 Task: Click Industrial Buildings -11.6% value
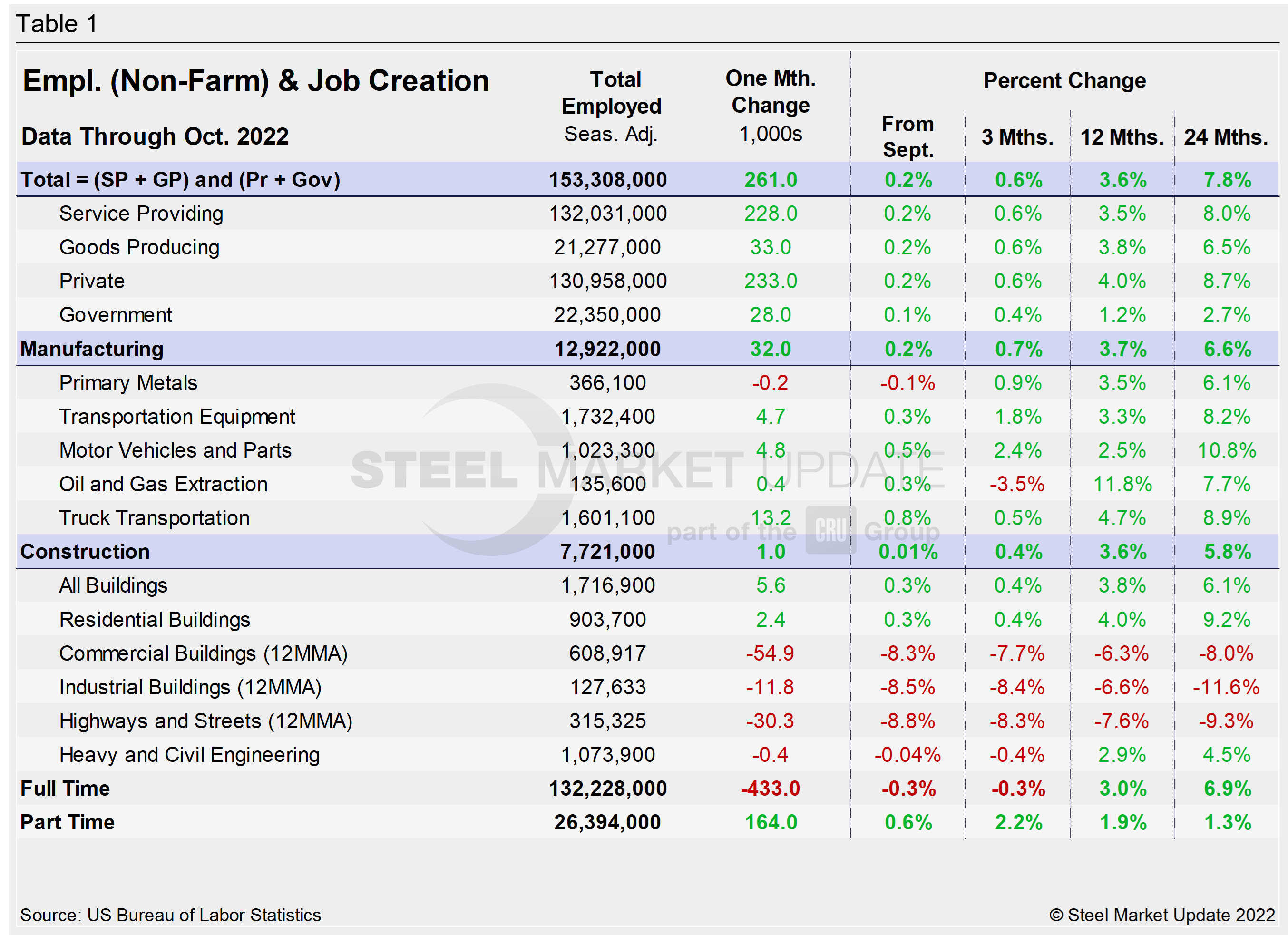pos(1226,687)
